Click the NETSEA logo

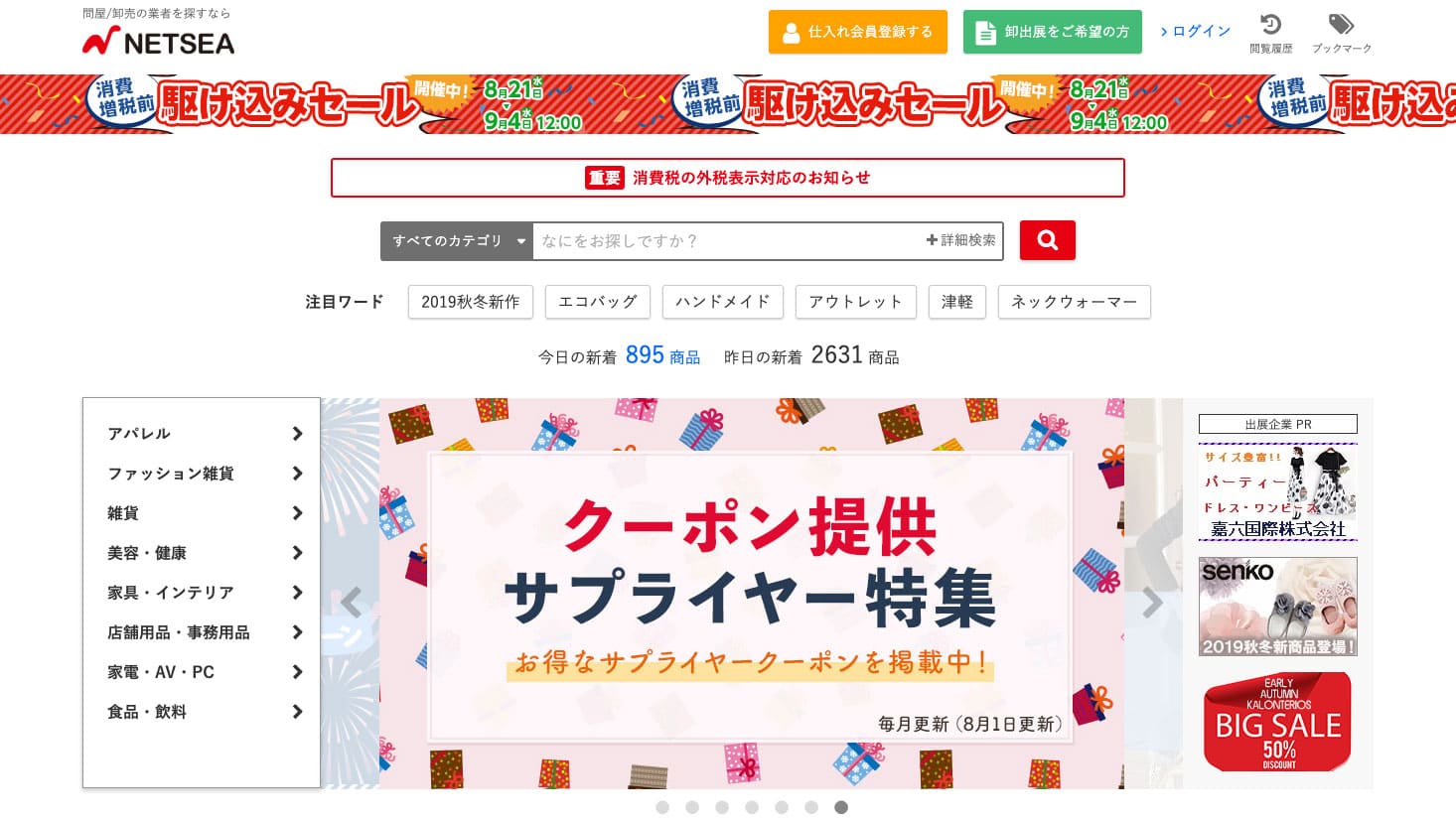pyautogui.click(x=159, y=42)
